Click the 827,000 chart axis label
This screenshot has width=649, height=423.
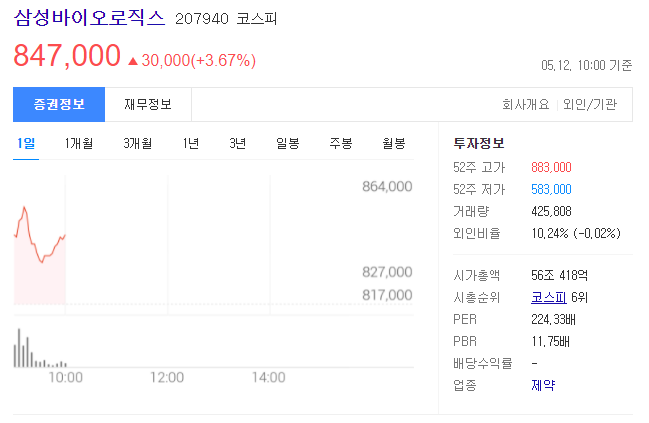387,272
